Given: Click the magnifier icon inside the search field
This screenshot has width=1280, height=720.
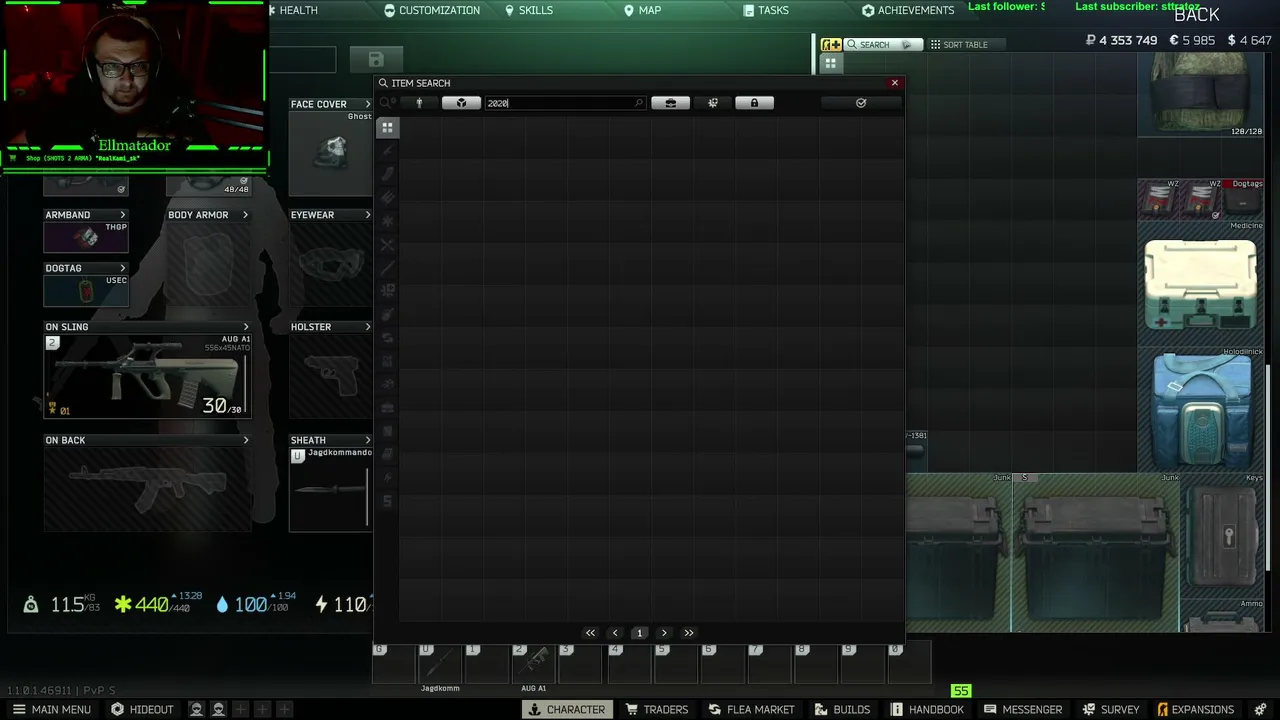Looking at the screenshot, I should click(638, 103).
